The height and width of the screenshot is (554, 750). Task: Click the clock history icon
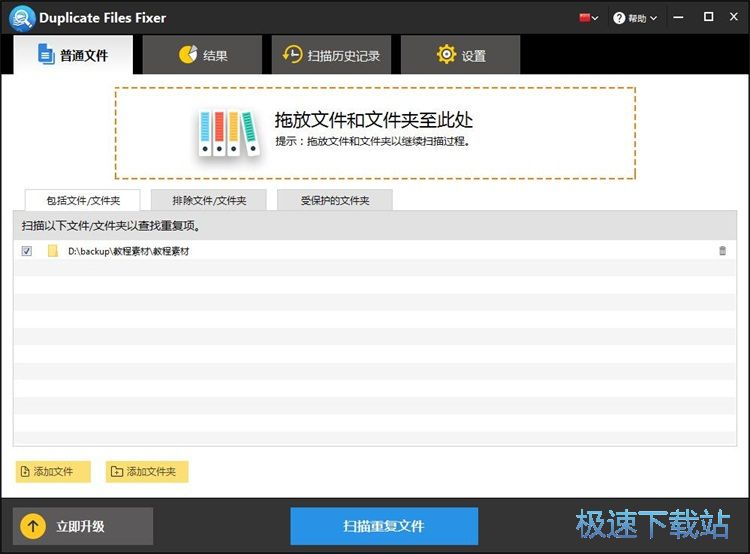point(292,55)
